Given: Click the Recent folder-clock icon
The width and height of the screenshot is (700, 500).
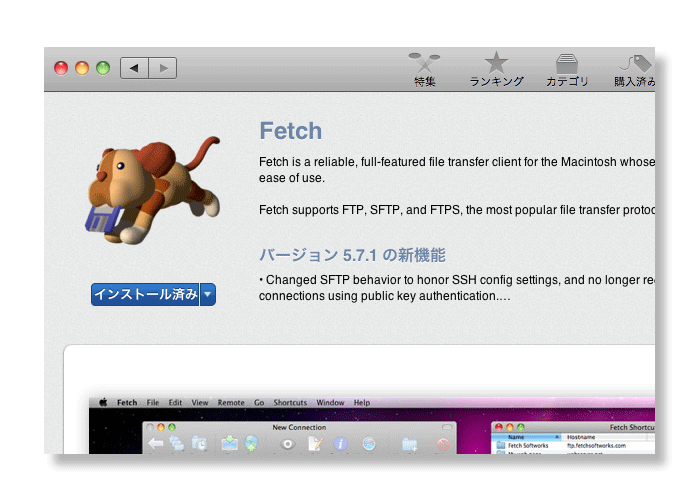Looking at the screenshot, I should [x=199, y=444].
